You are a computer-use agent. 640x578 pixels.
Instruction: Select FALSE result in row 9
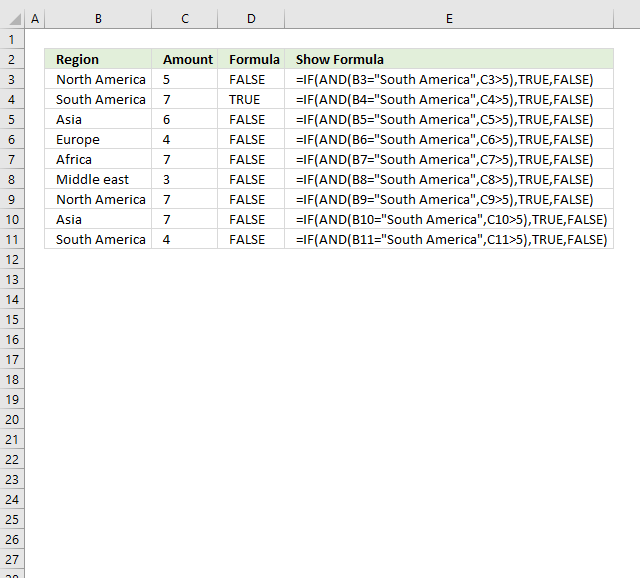(x=251, y=199)
